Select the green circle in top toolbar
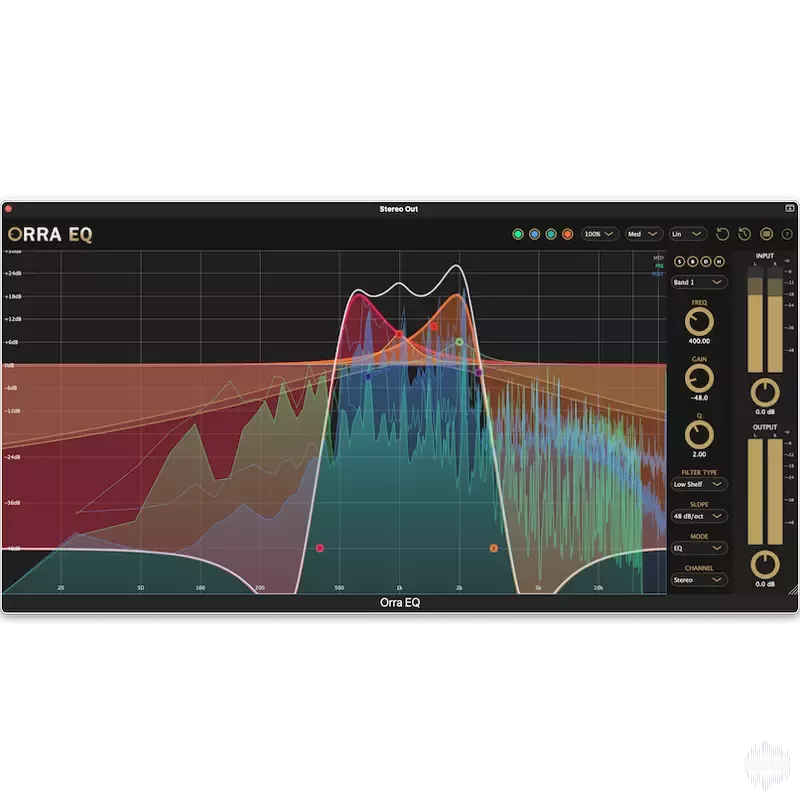 [518, 234]
